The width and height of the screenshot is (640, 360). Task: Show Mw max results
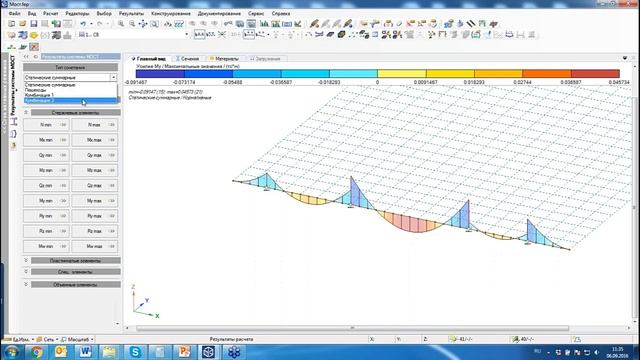tap(95, 247)
